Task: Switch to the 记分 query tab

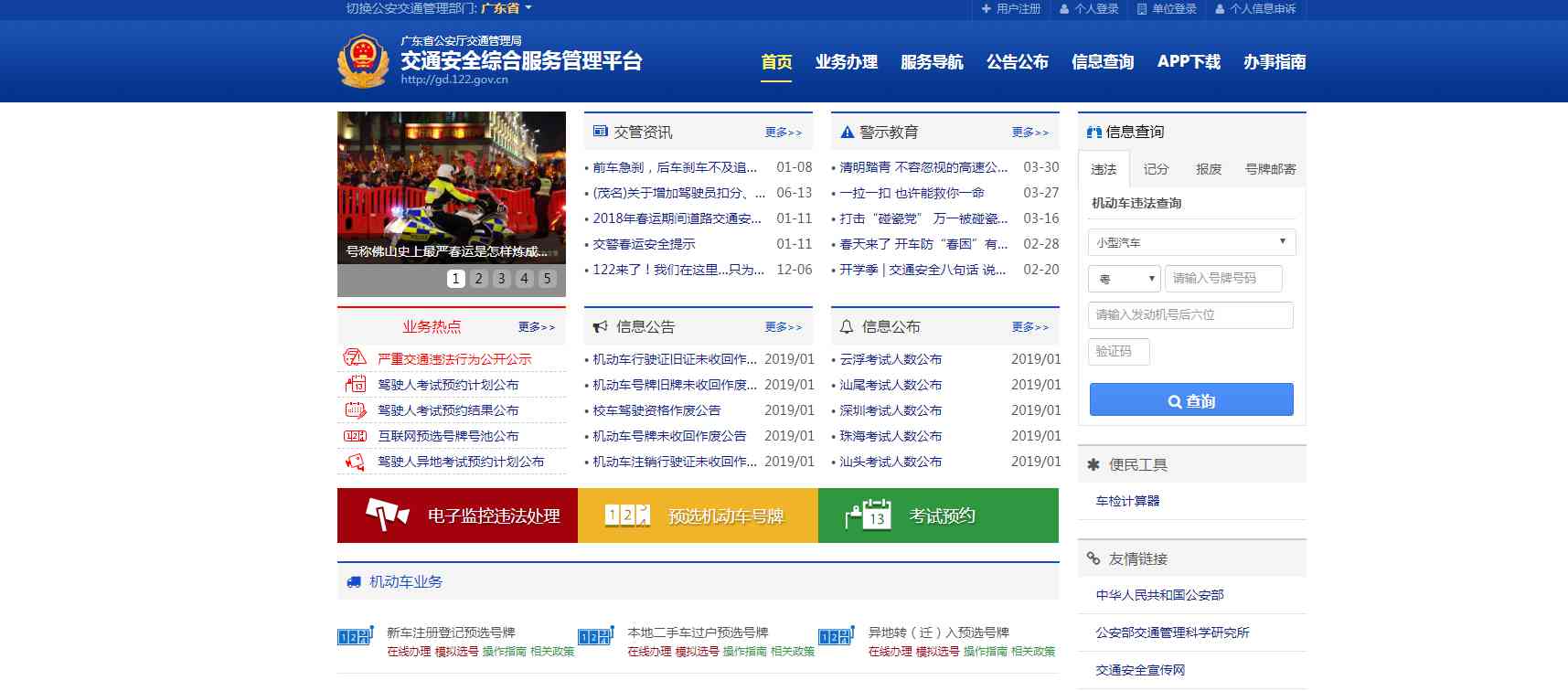Action: point(1156,169)
